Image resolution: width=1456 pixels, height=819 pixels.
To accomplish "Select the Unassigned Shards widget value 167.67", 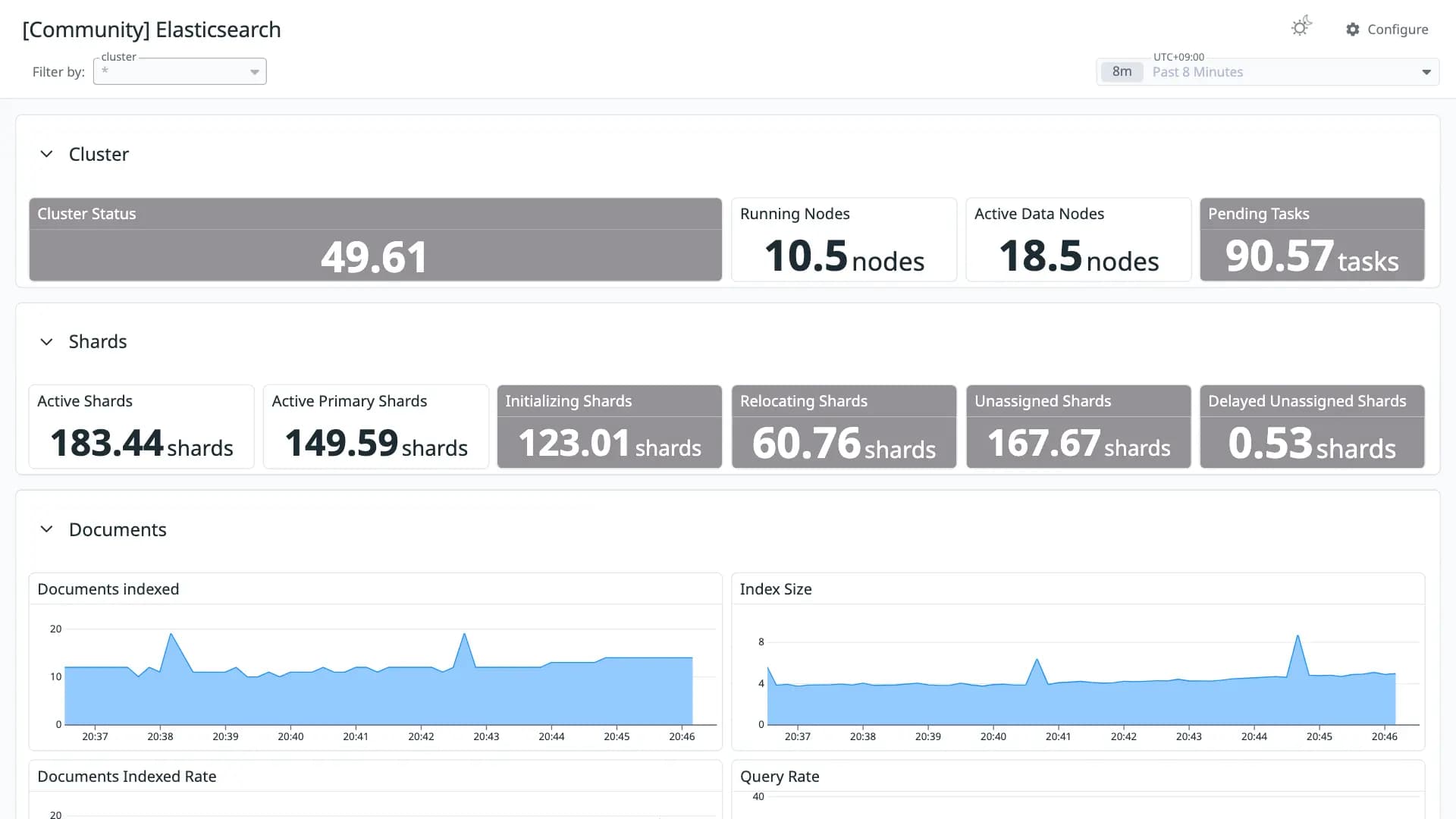I will [1043, 443].
